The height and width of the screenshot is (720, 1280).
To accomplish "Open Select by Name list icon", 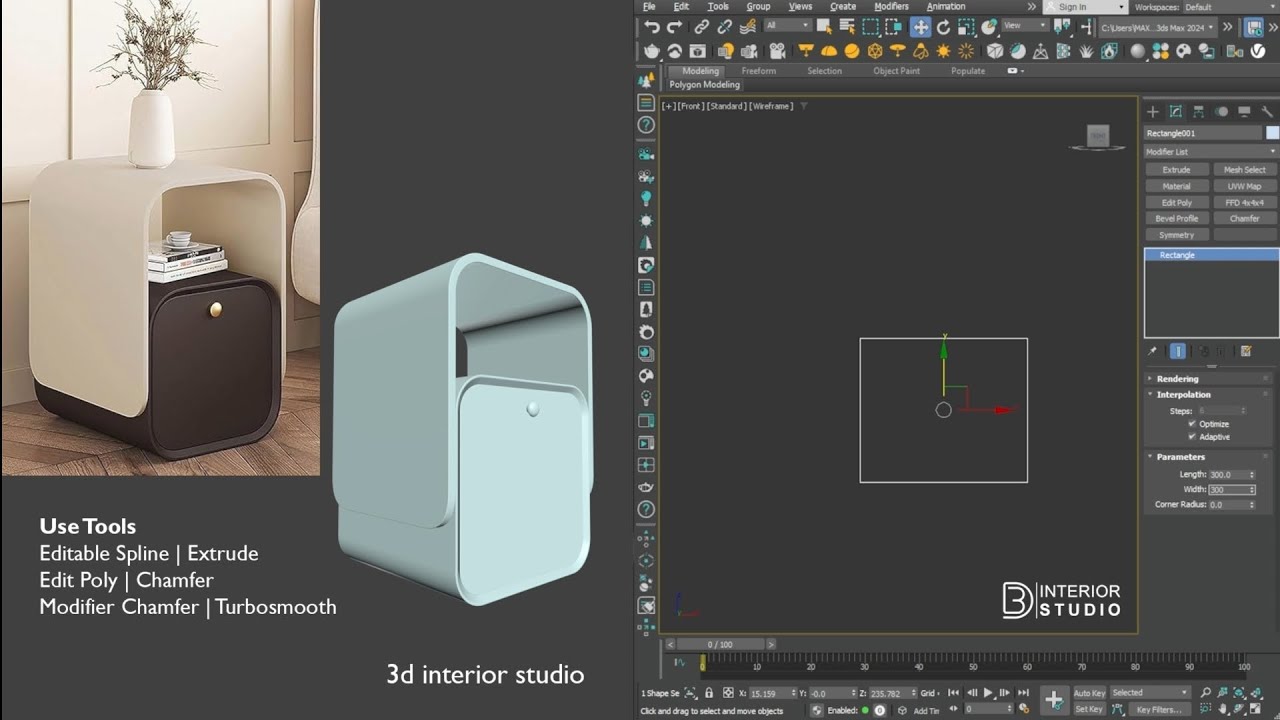I will pos(847,27).
